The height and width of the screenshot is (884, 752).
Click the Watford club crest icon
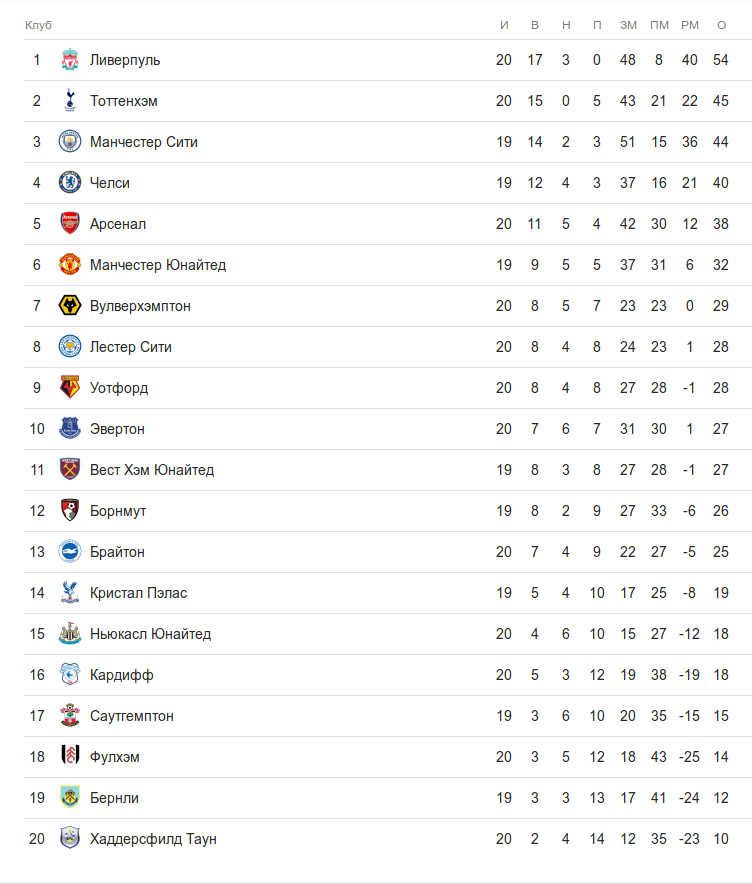[69, 388]
